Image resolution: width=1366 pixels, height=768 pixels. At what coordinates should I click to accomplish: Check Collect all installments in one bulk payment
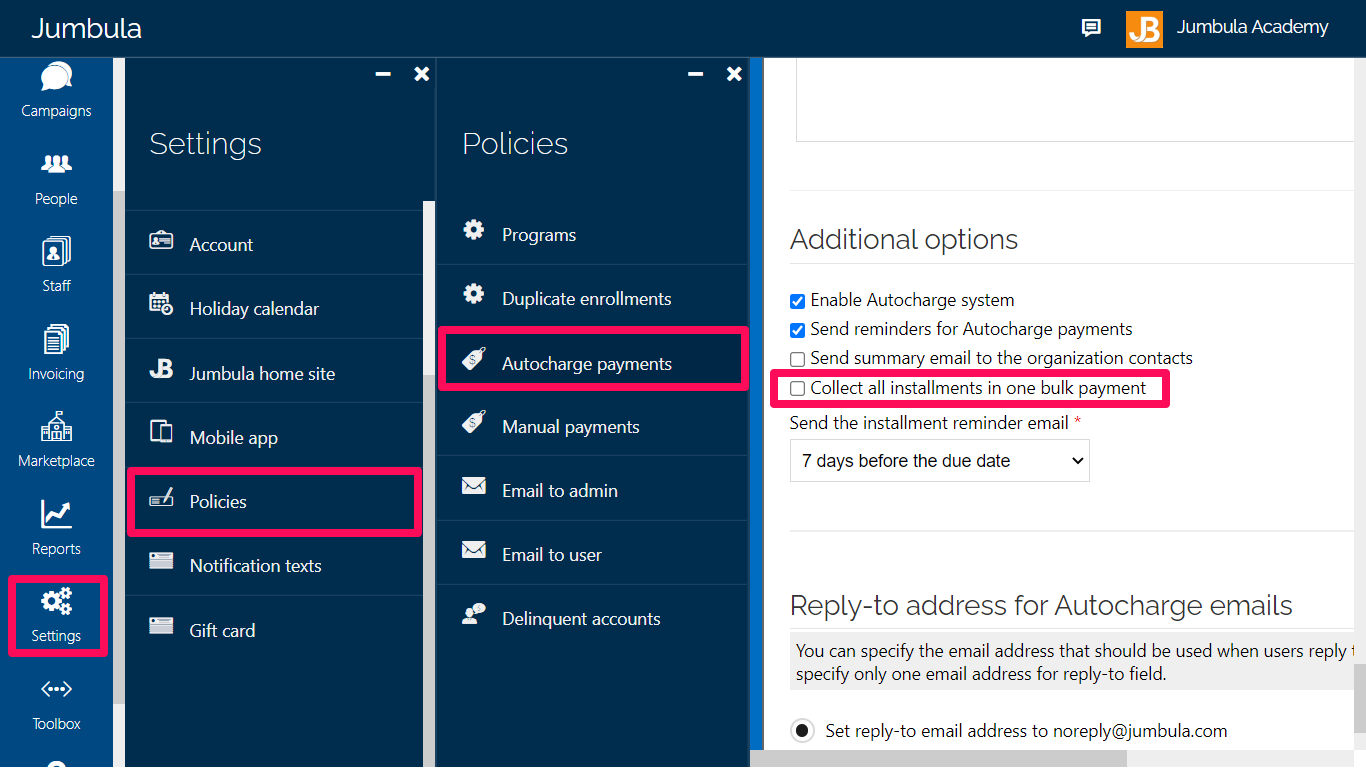coord(798,388)
